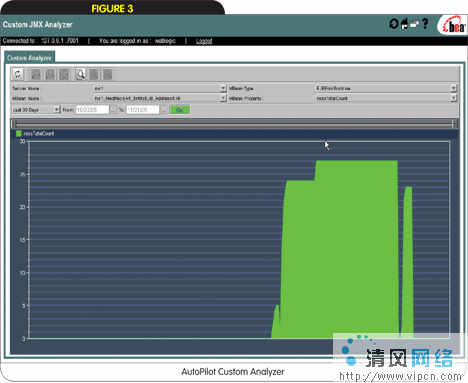This screenshot has height=383, width=468.
Task: Click the Logout link
Action: tap(204, 41)
